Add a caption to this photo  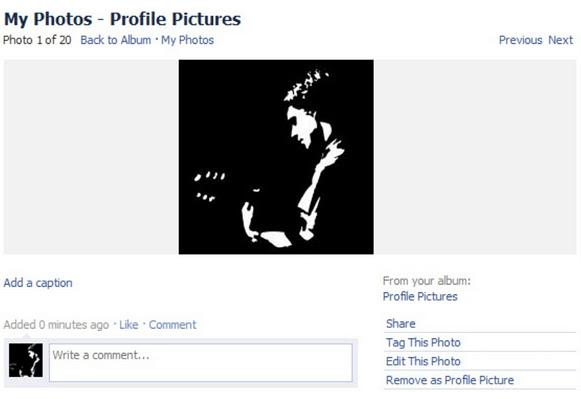point(38,283)
